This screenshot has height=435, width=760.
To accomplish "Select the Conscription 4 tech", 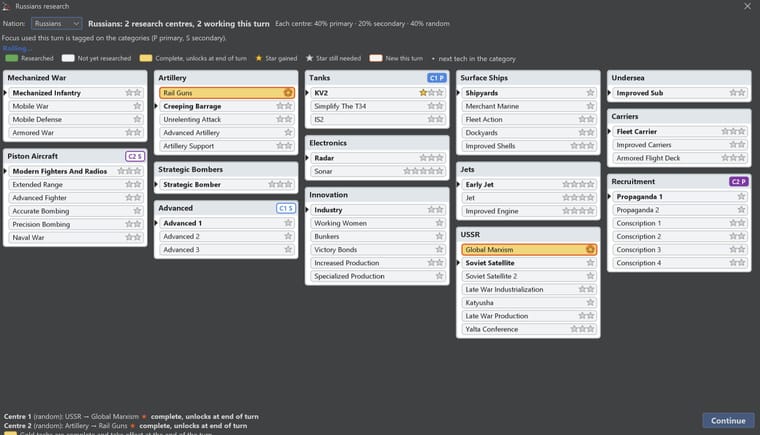I will [679, 263].
